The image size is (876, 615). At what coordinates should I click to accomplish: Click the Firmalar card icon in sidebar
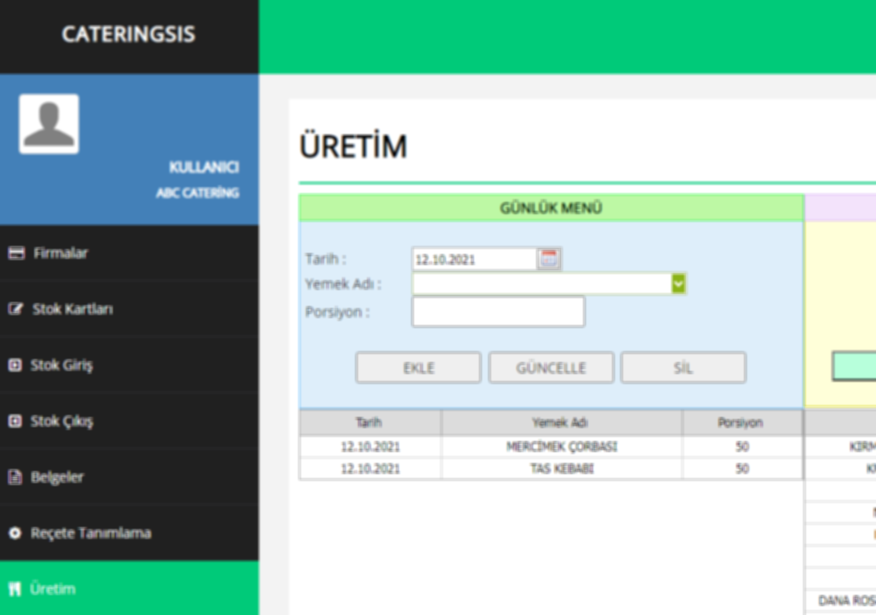16,253
